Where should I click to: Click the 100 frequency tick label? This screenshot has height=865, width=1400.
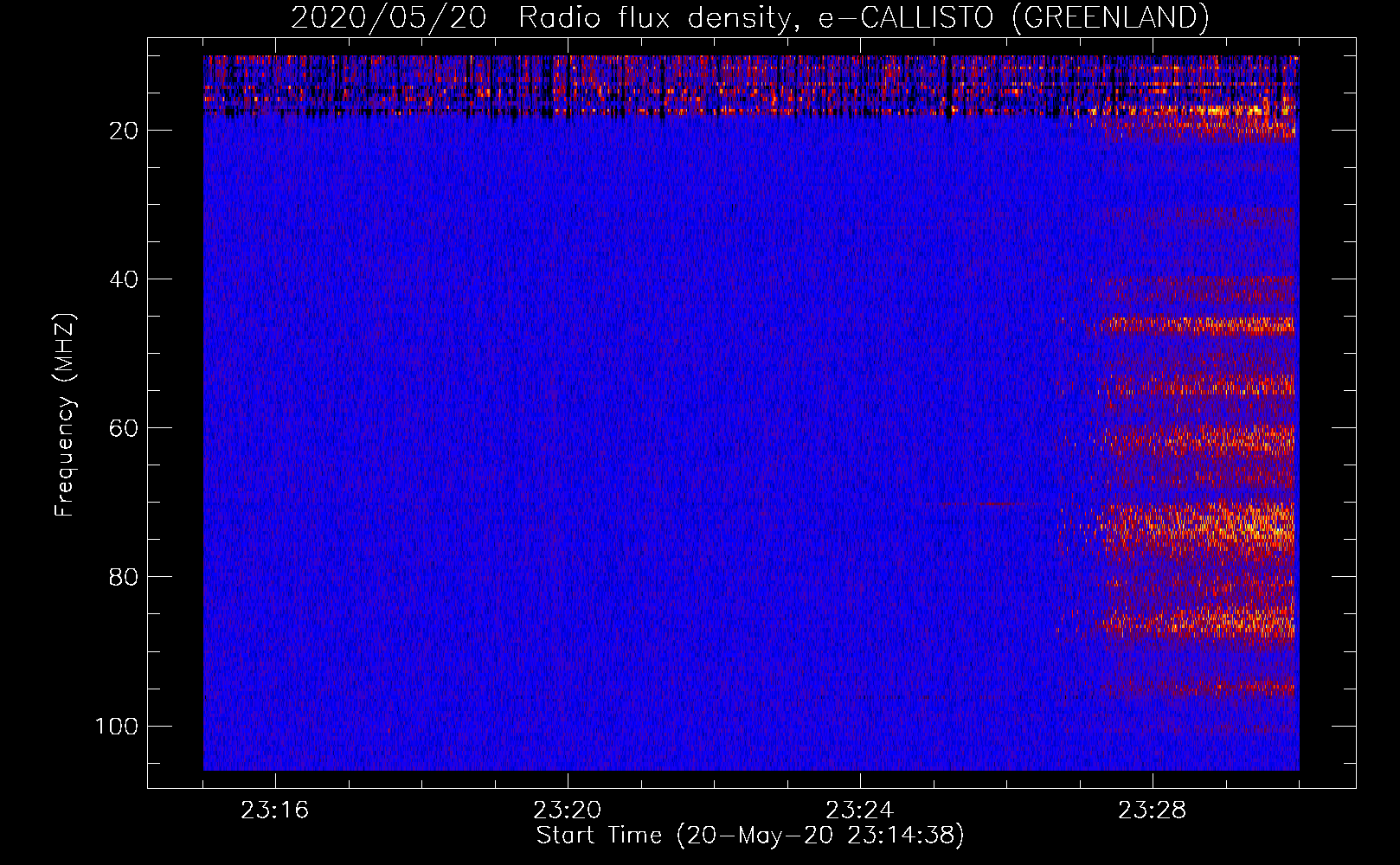pyautogui.click(x=117, y=726)
